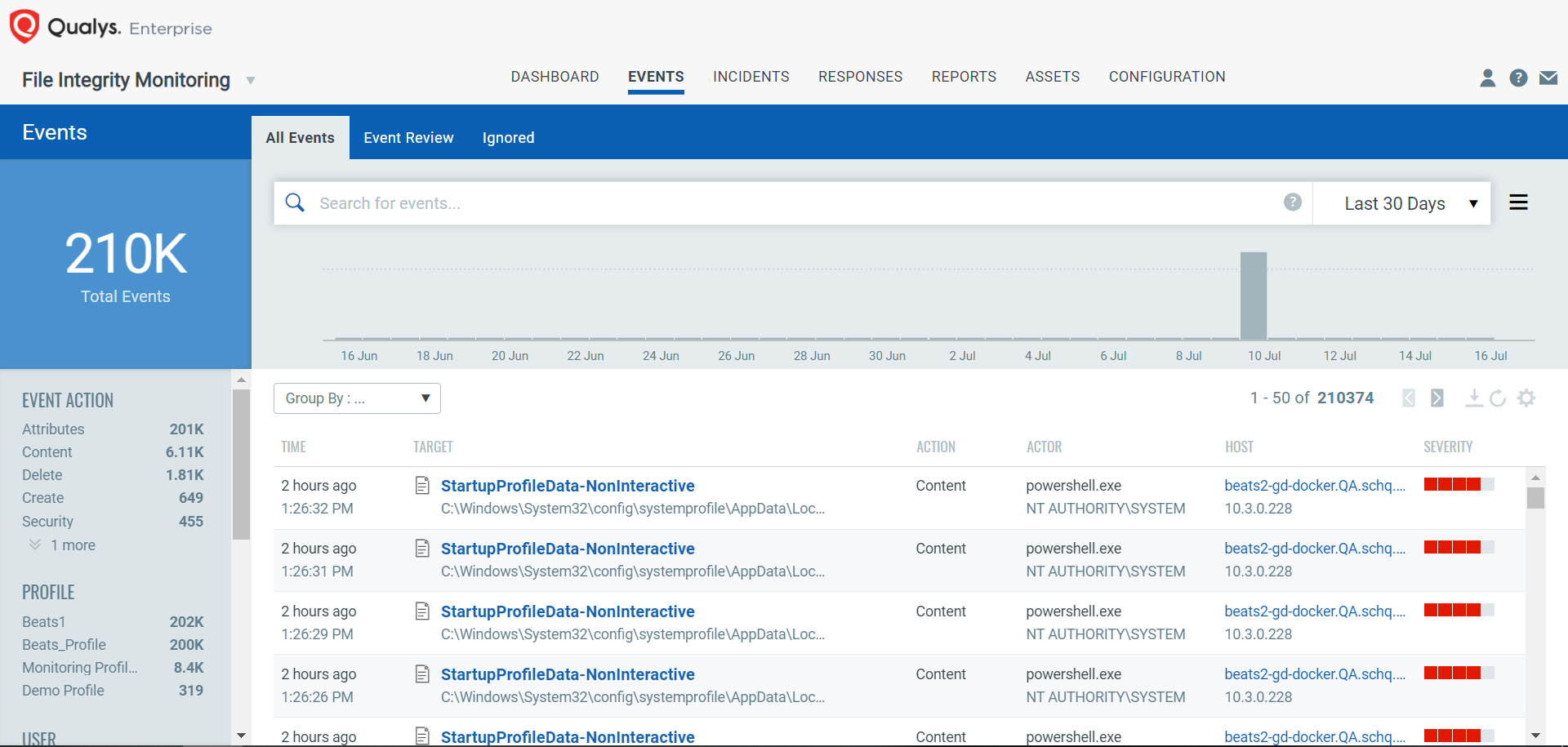Click severity bar of the first event
1568x747 pixels.
(x=1459, y=485)
